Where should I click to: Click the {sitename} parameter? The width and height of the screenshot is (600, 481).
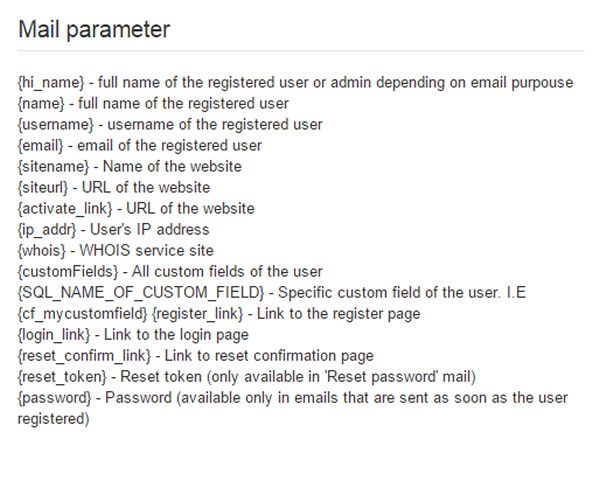pyautogui.click(x=53, y=167)
